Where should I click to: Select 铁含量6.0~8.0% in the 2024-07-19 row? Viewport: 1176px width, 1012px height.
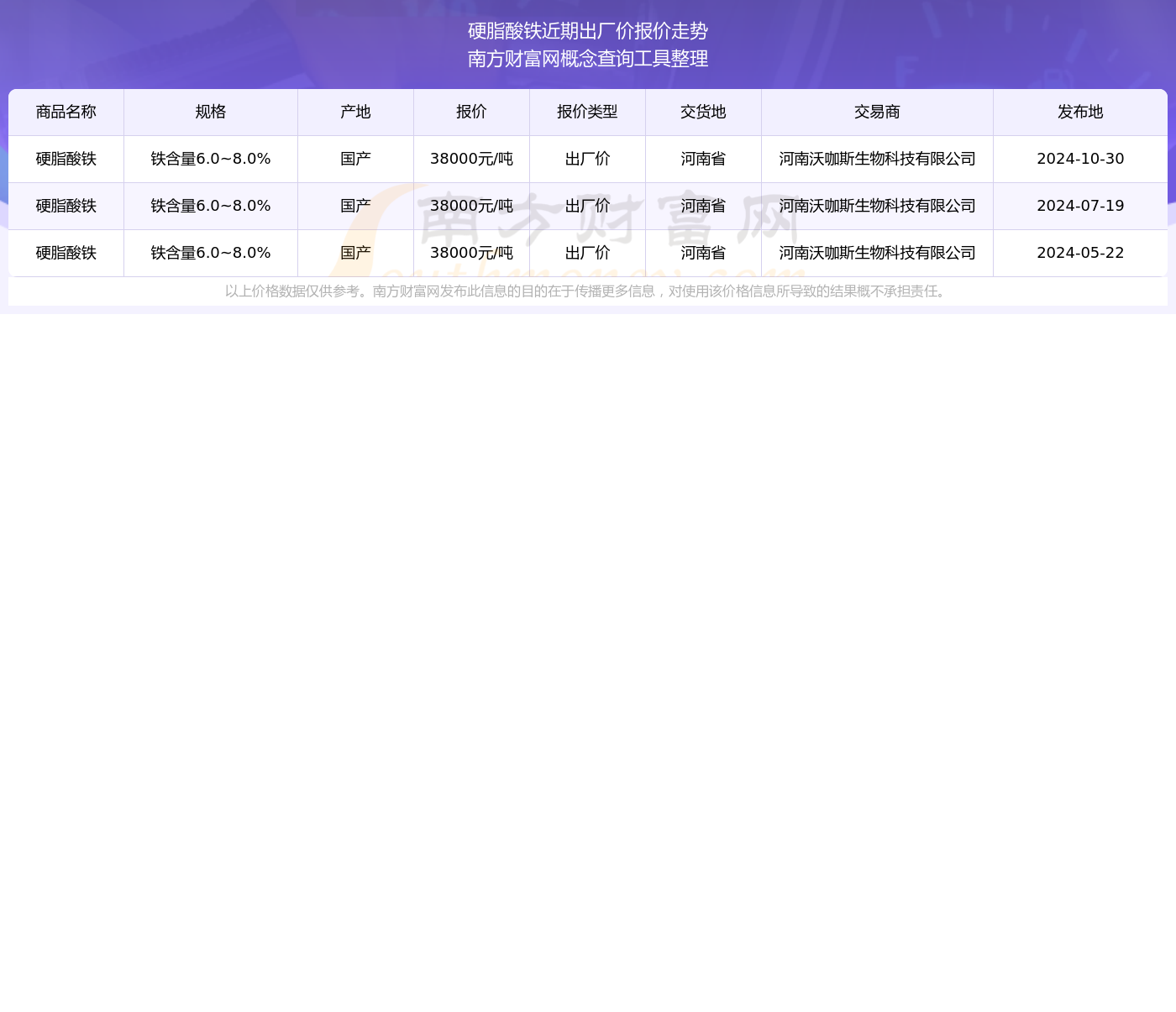[x=211, y=206]
